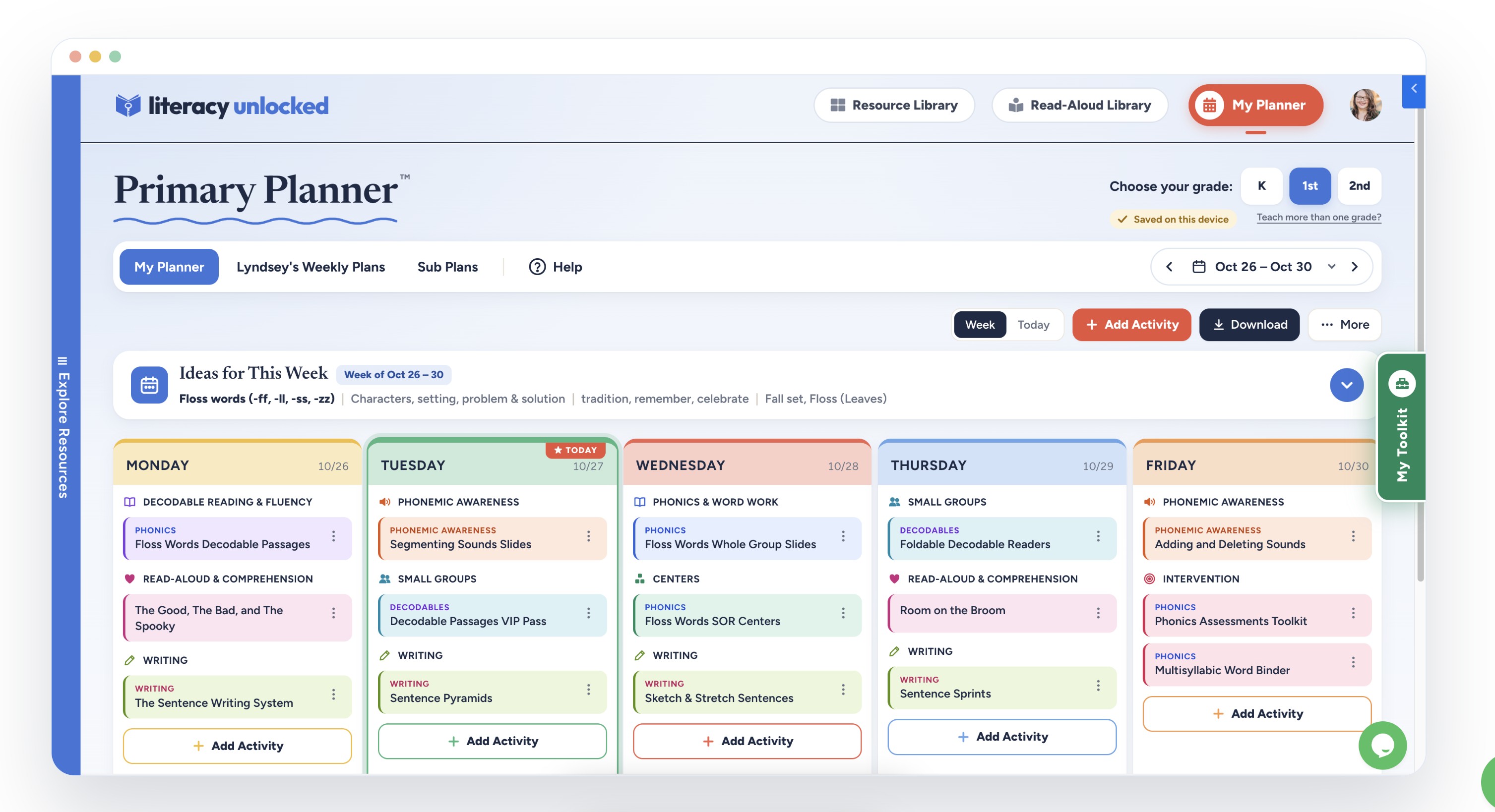This screenshot has width=1495, height=812.
Task: Select the My Planner sub-tab
Action: click(169, 267)
